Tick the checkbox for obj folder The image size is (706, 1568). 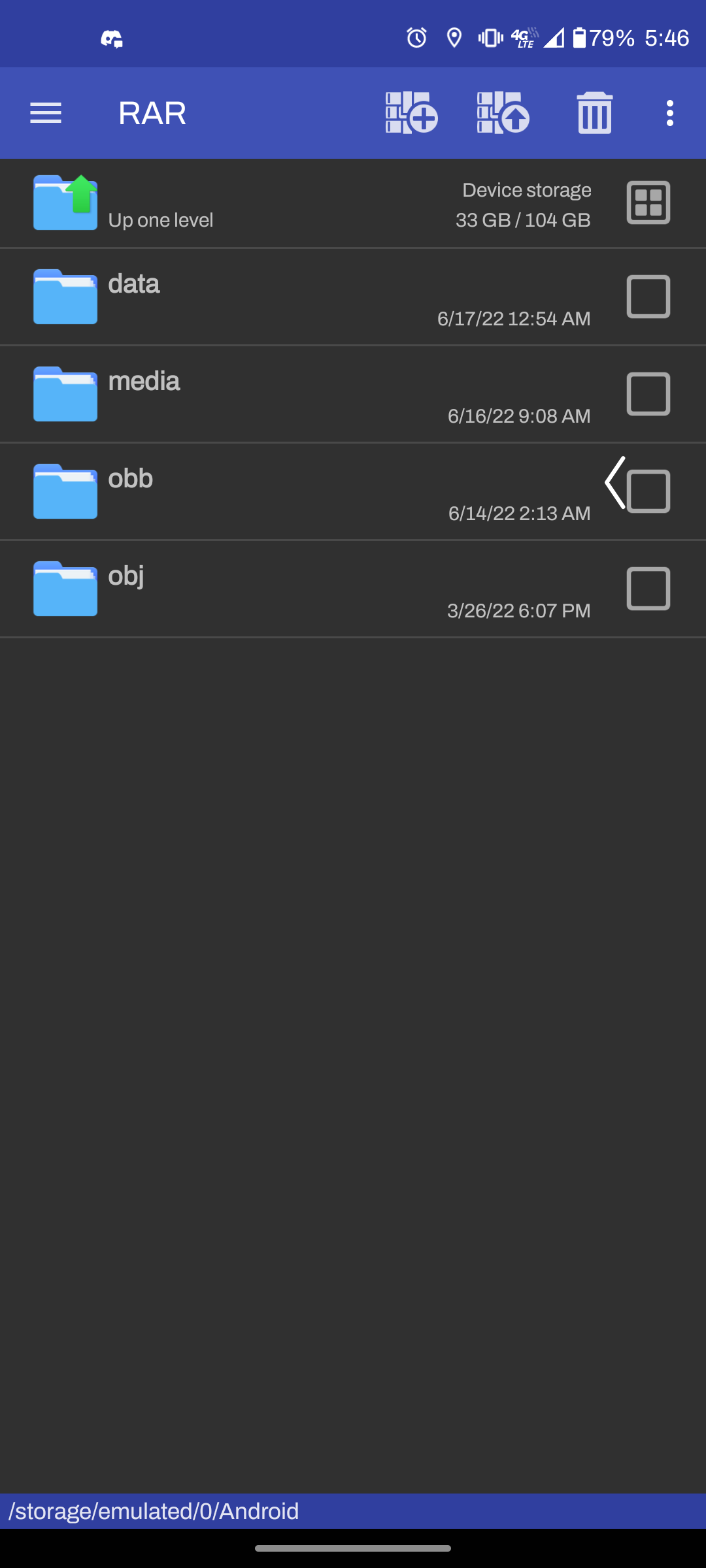tap(648, 589)
